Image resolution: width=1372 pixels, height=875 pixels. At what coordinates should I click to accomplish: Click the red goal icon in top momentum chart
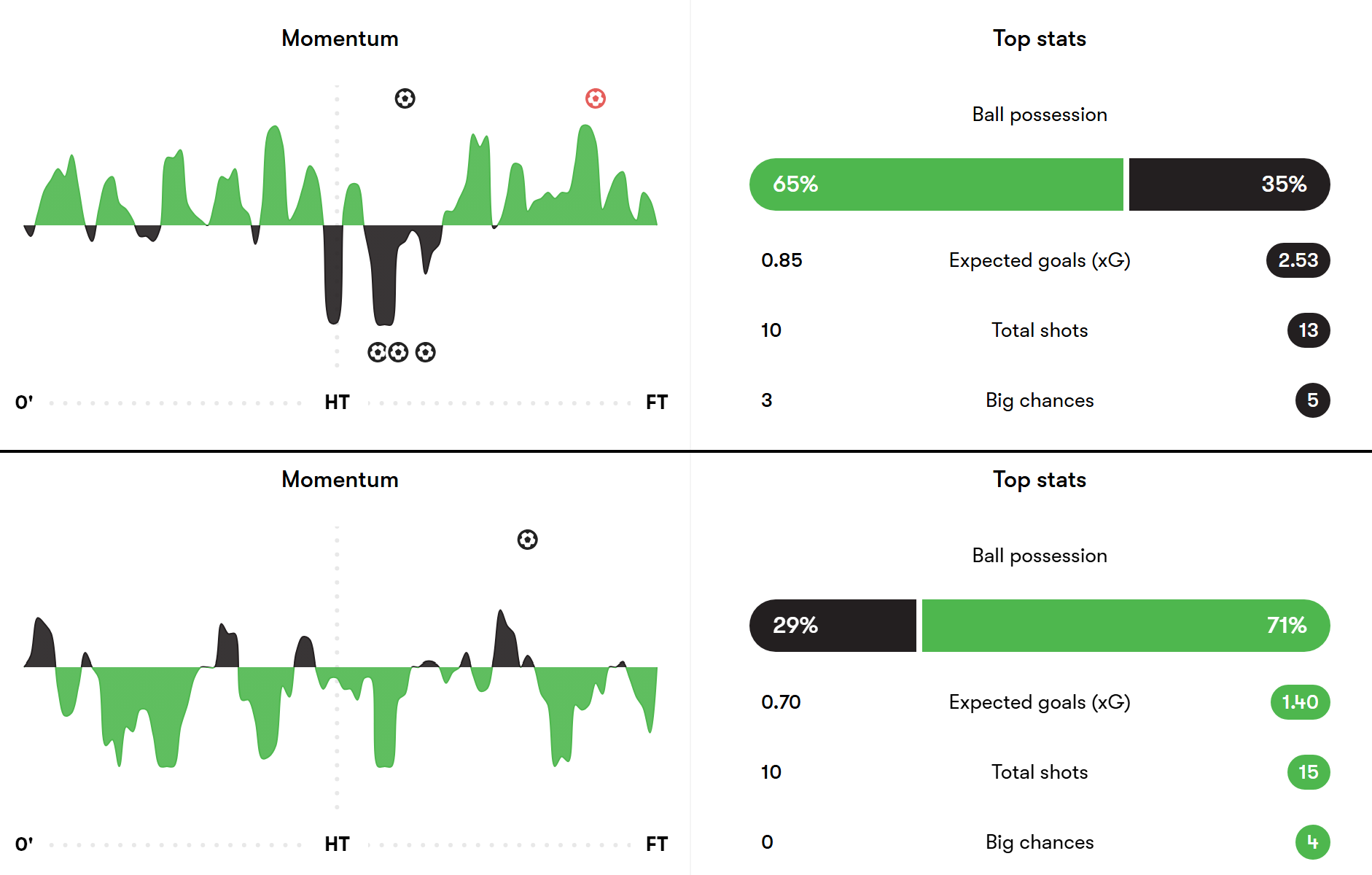click(x=596, y=98)
